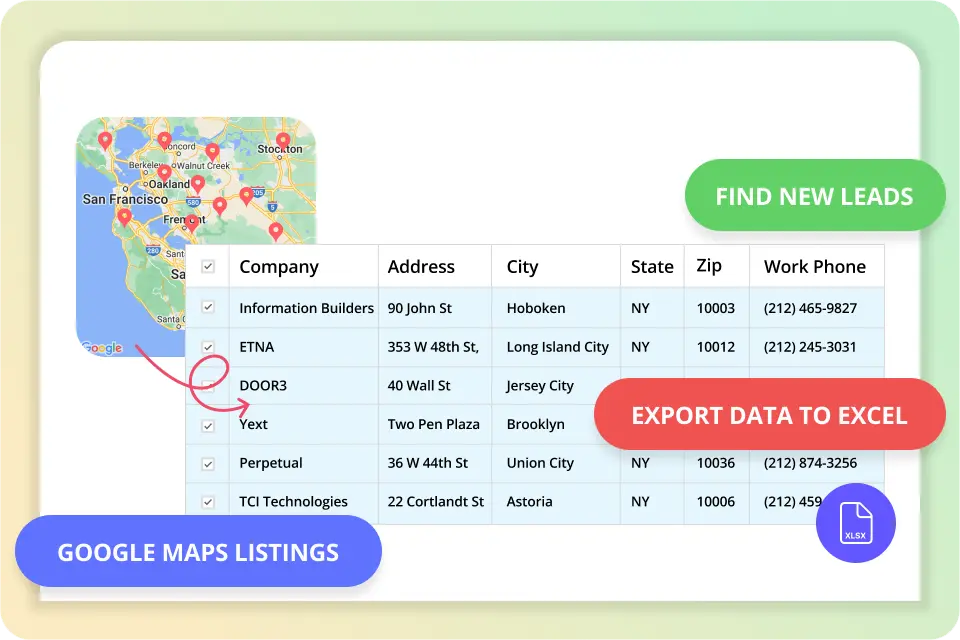The image size is (960, 640).
Task: Click the XLSX file export icon
Action: 855,522
